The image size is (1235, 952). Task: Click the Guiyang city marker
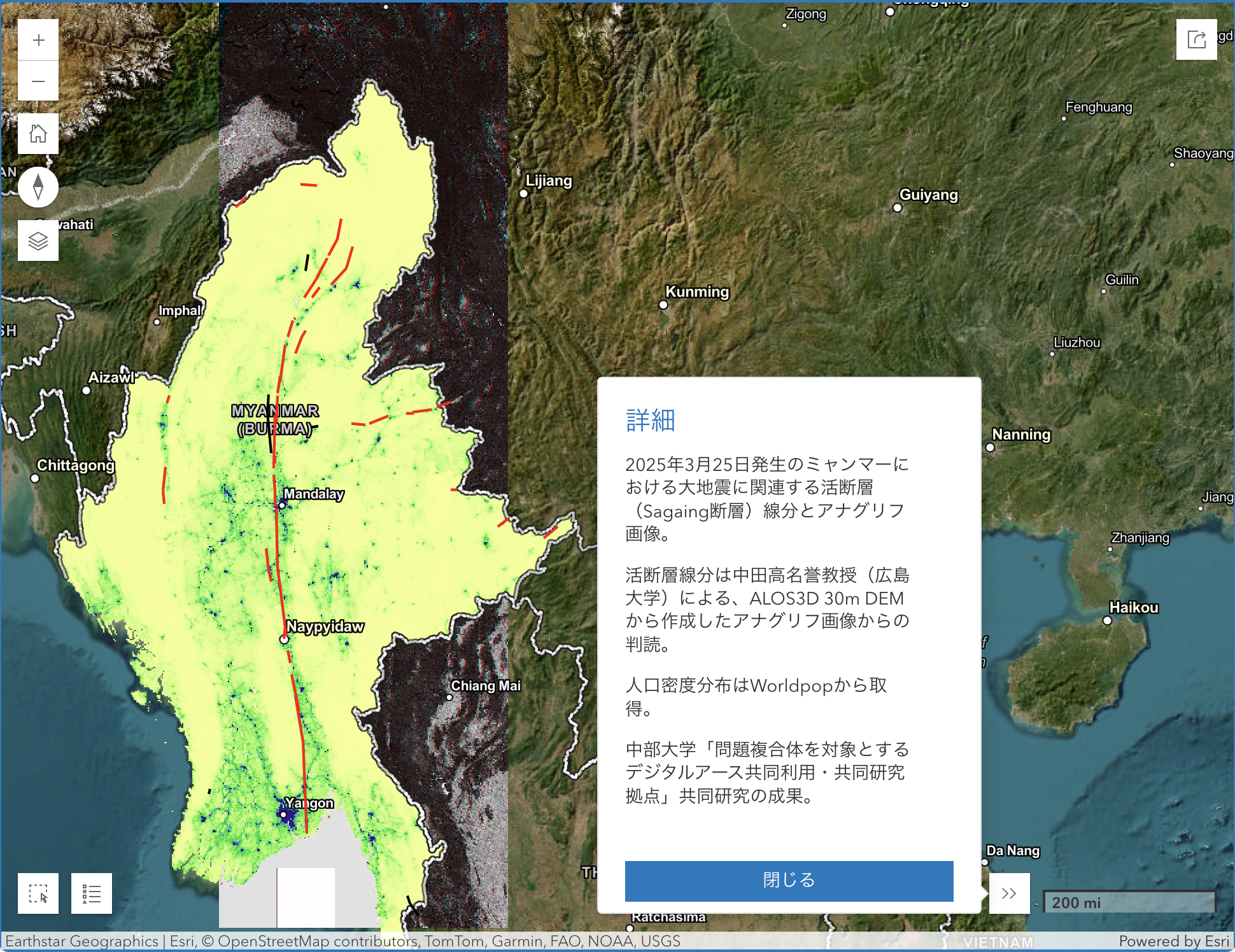[x=898, y=207]
